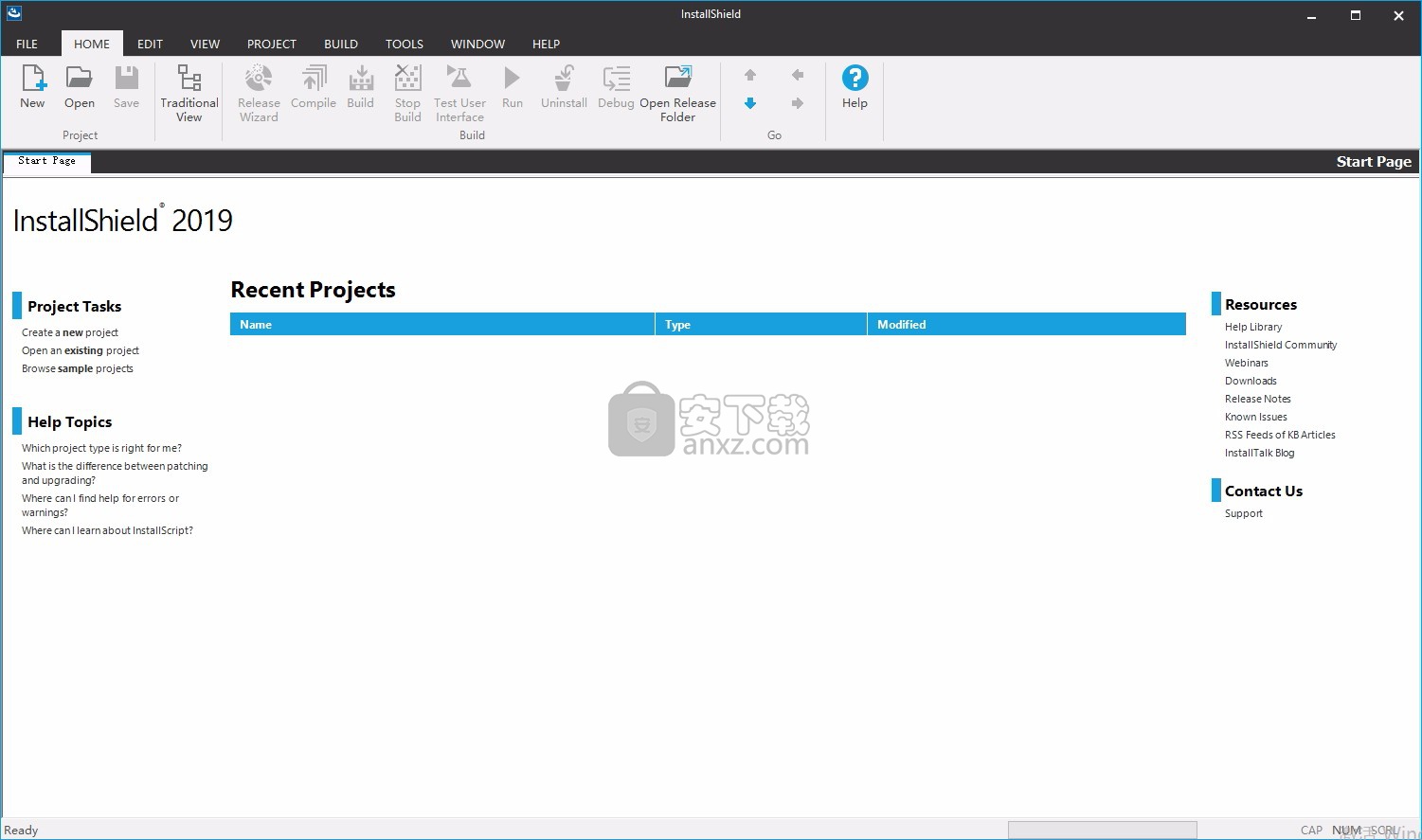Click Browse sample projects link
The width and height of the screenshot is (1422, 840).
(x=78, y=368)
